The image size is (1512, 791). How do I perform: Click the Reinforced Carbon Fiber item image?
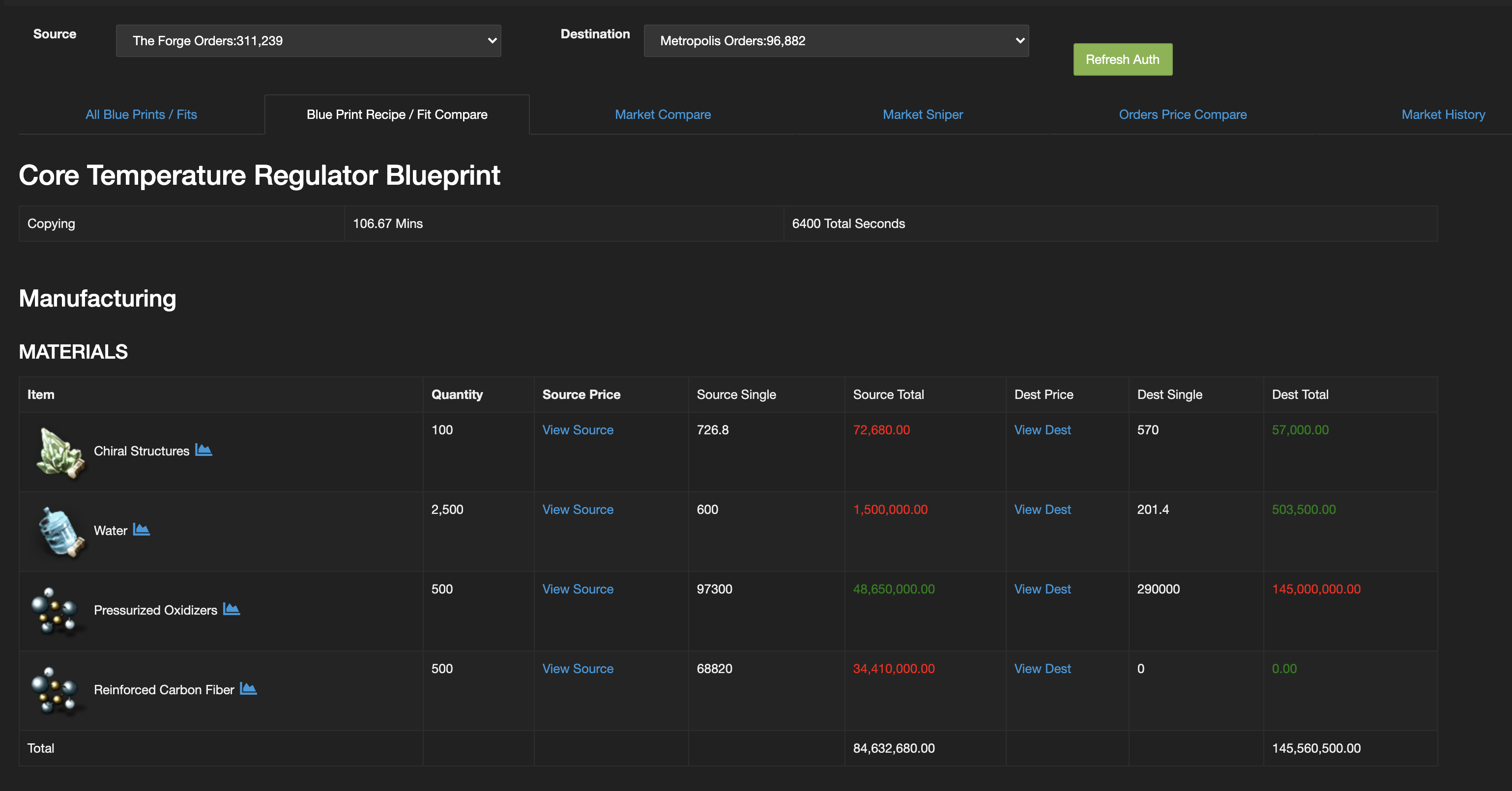57,691
